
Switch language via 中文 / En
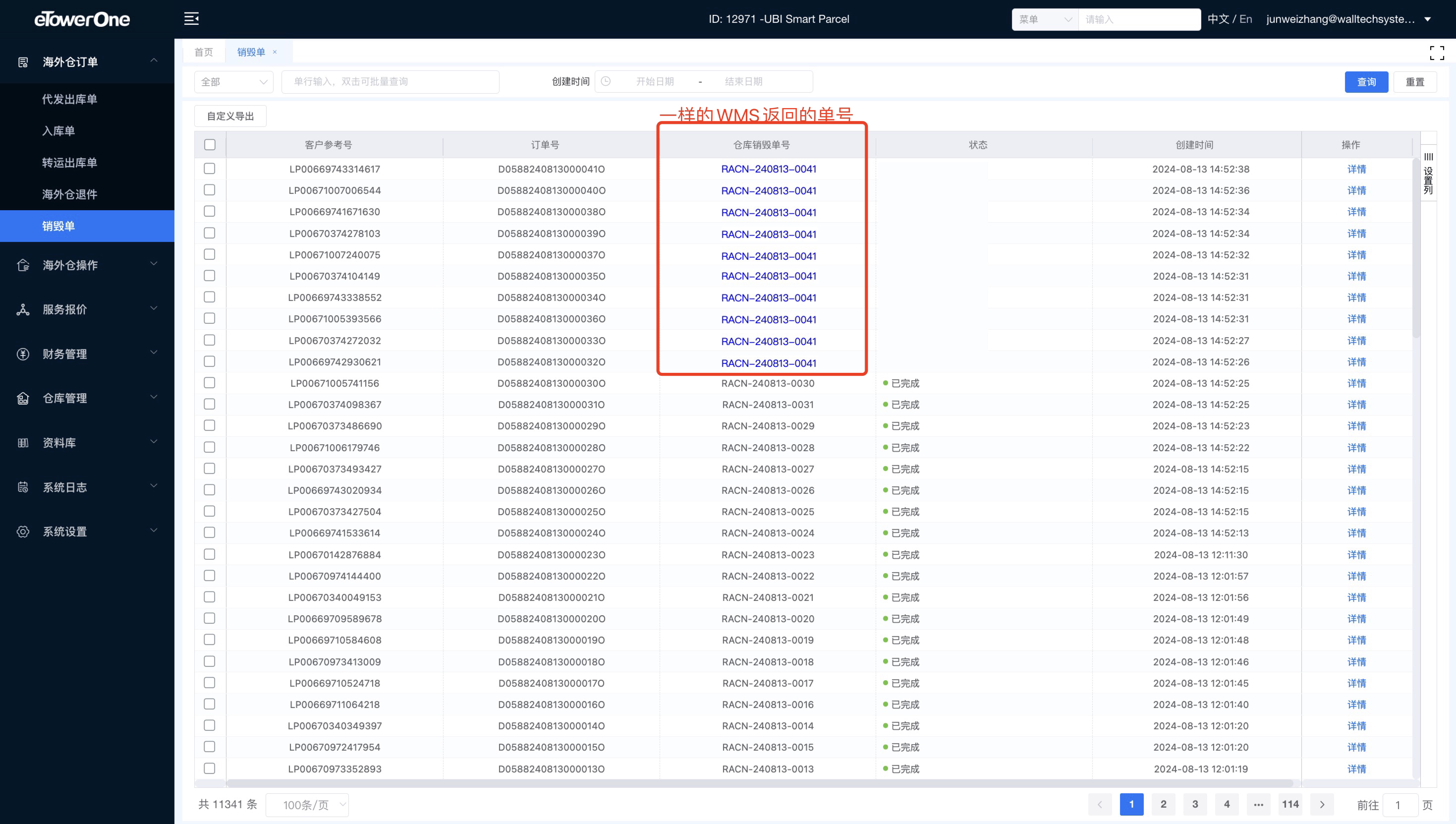tap(1230, 19)
